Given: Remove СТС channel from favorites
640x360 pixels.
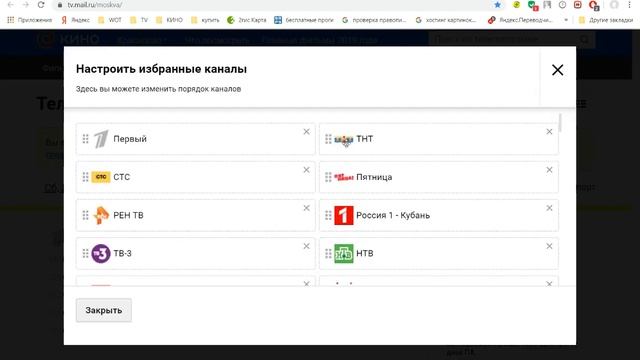Looking at the screenshot, I should pyautogui.click(x=307, y=170).
